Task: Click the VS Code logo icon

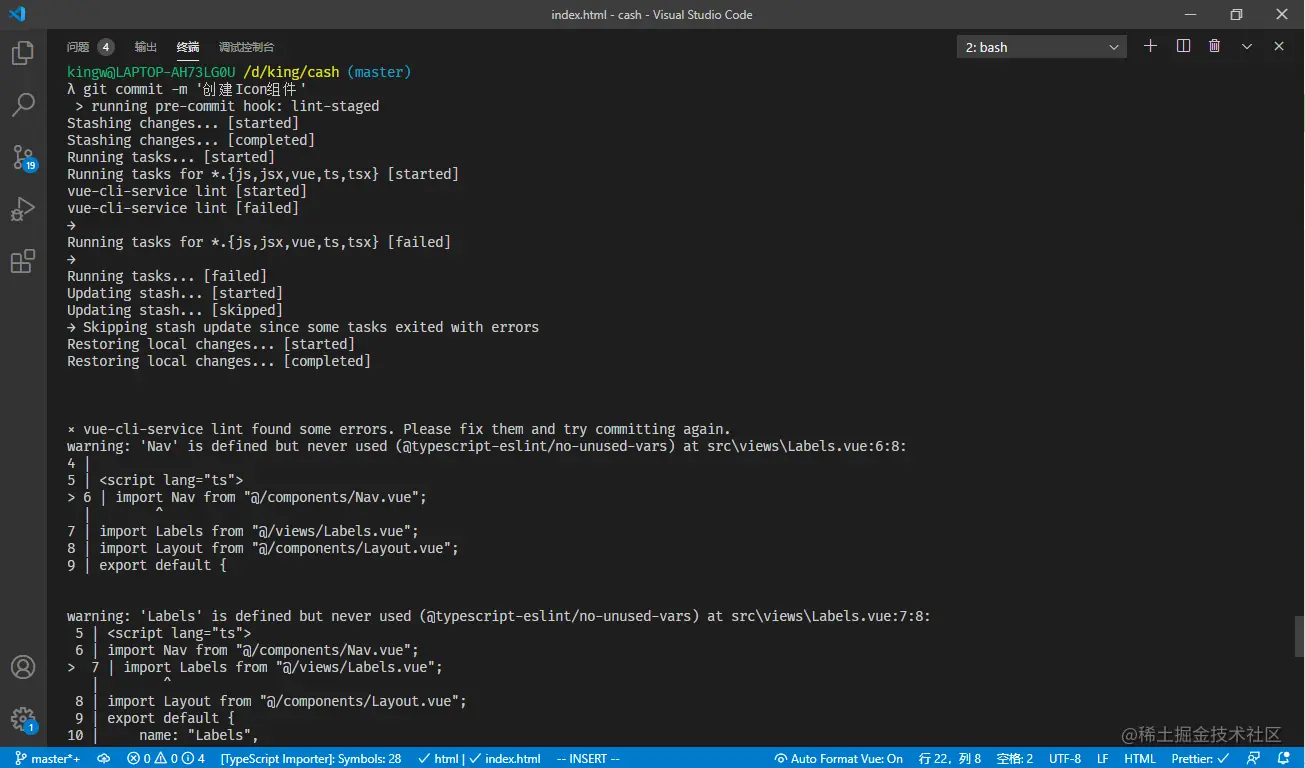Action: pos(17,14)
